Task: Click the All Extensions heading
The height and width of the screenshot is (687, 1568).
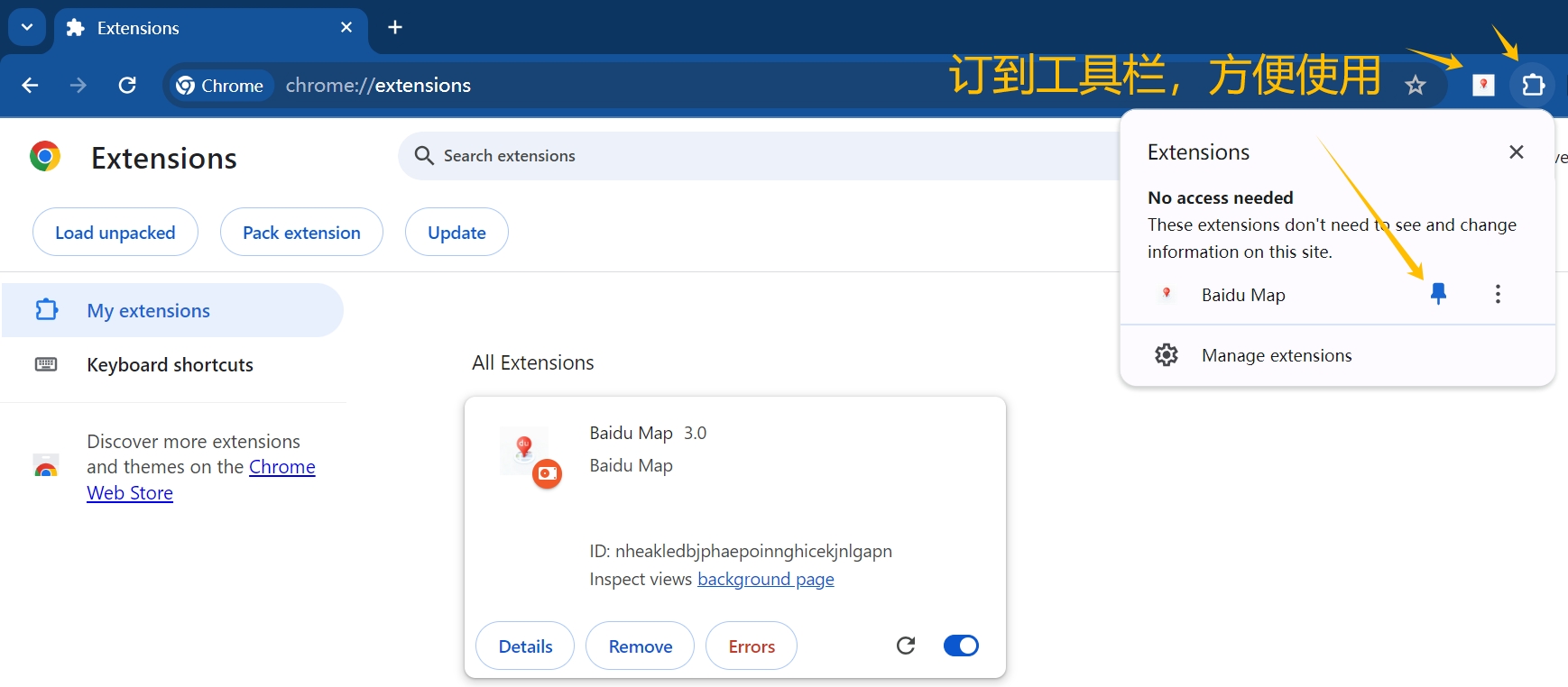Action: 533,362
